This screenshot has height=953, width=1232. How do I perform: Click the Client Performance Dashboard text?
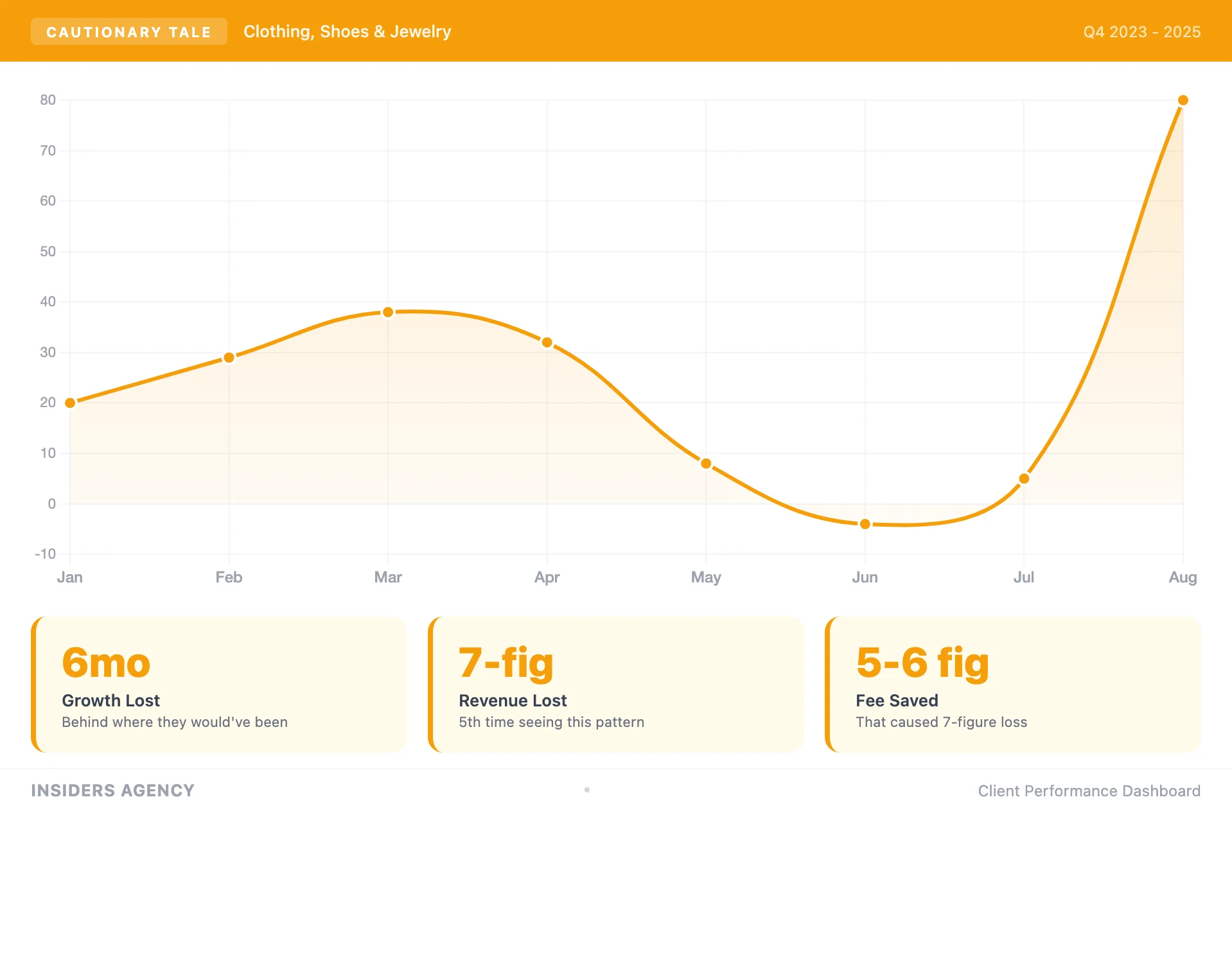[x=1089, y=791]
